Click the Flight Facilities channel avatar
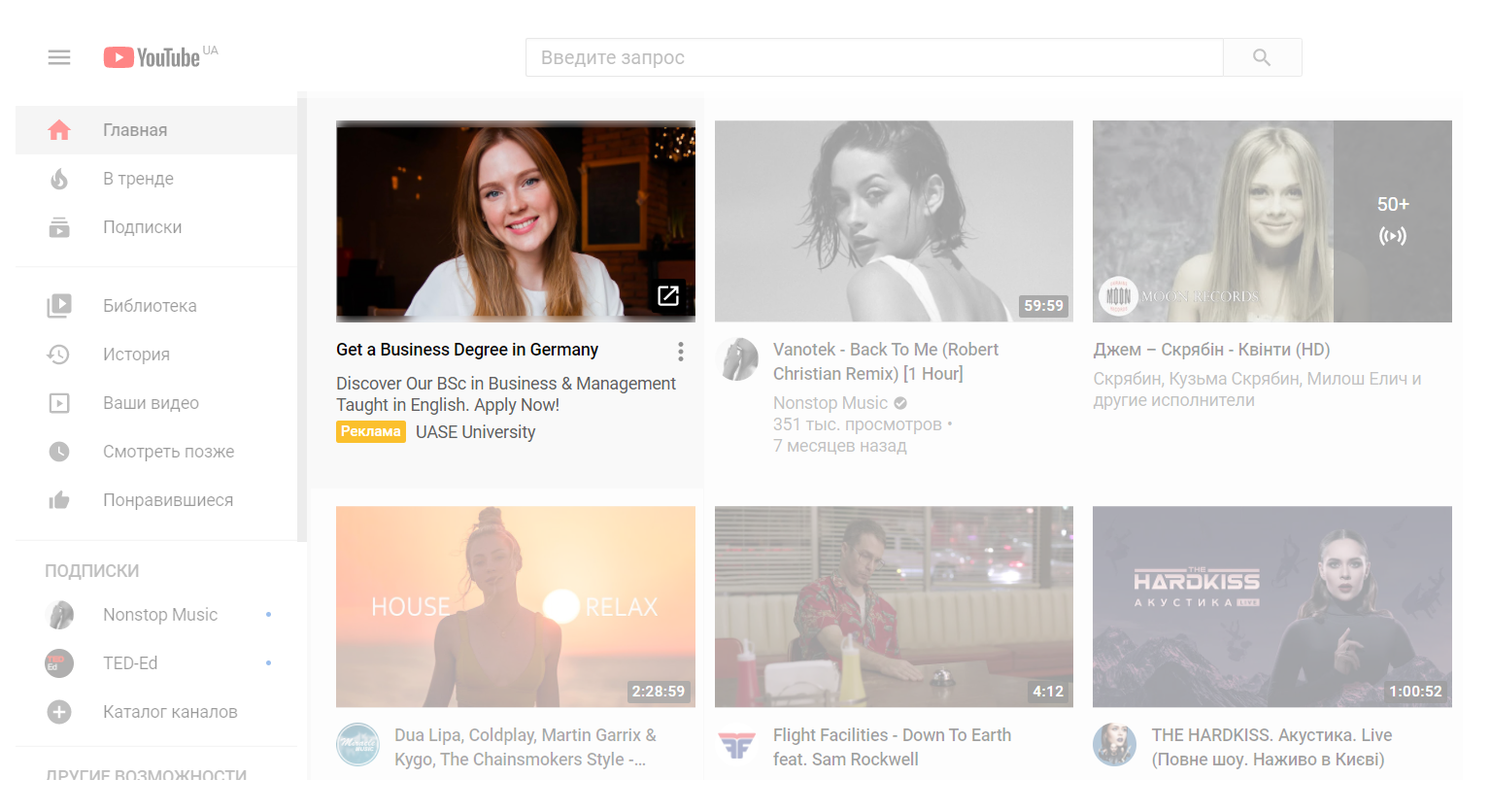1491x812 pixels. click(x=737, y=745)
